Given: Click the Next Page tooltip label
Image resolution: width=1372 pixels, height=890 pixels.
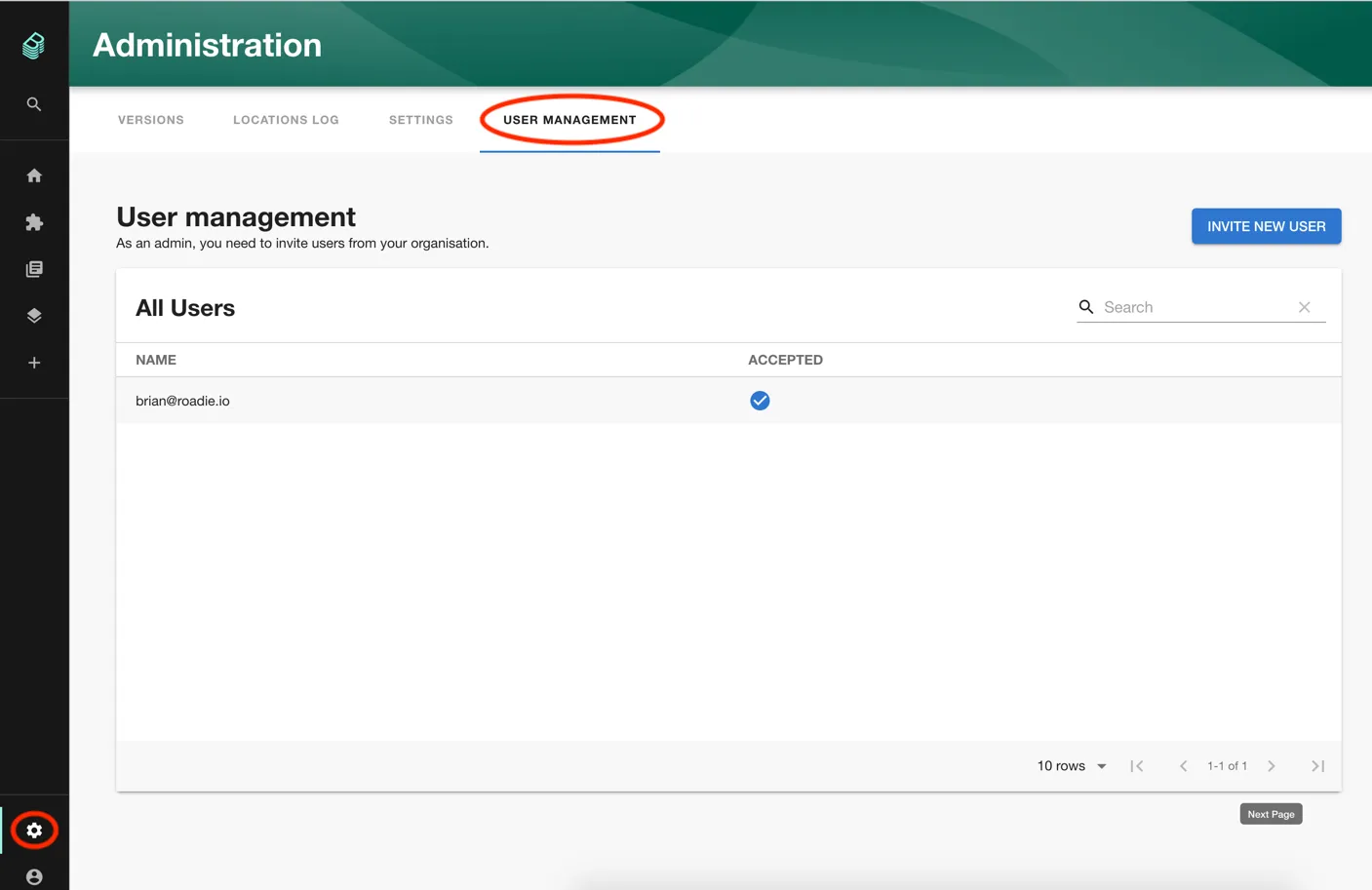Looking at the screenshot, I should pyautogui.click(x=1271, y=813).
